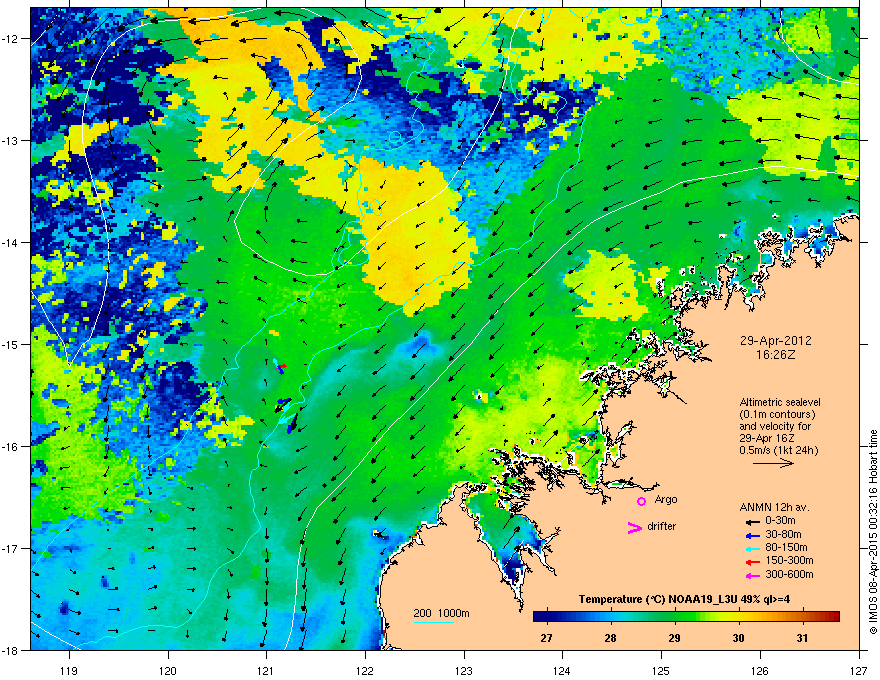
Task: Click the colorbar tick label 27
Action: click(546, 637)
